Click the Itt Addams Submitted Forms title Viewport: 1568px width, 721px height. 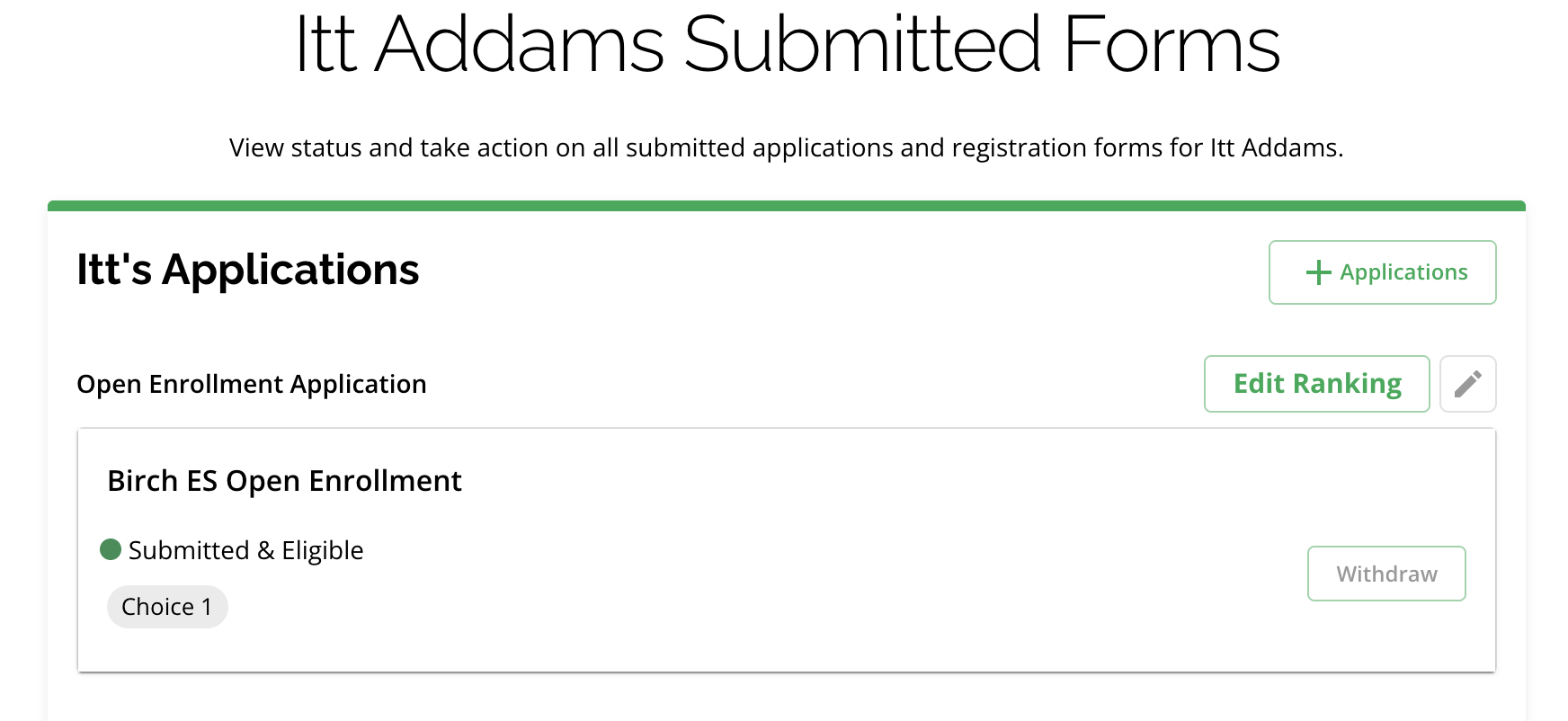coord(787,45)
